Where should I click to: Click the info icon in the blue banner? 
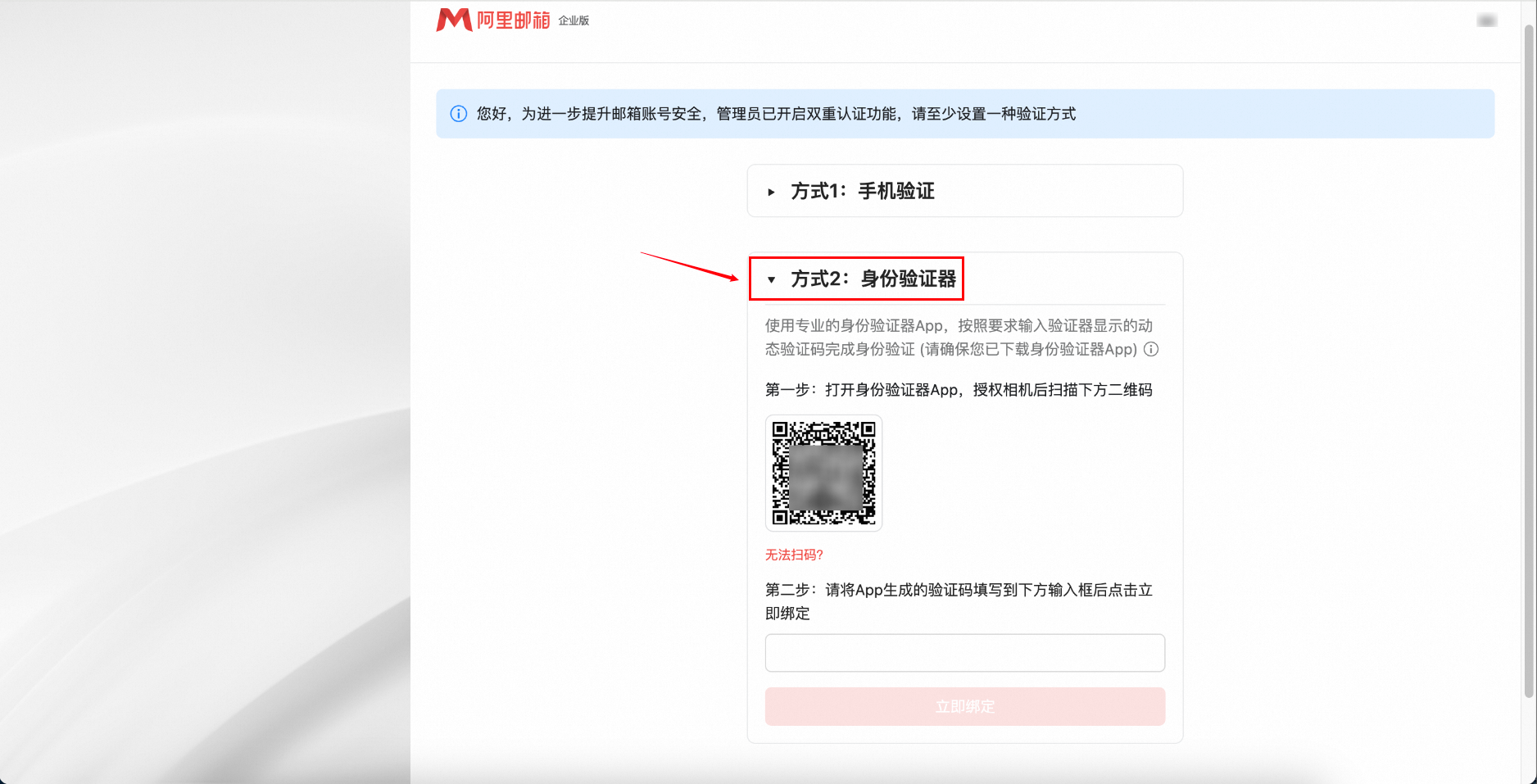click(x=459, y=114)
